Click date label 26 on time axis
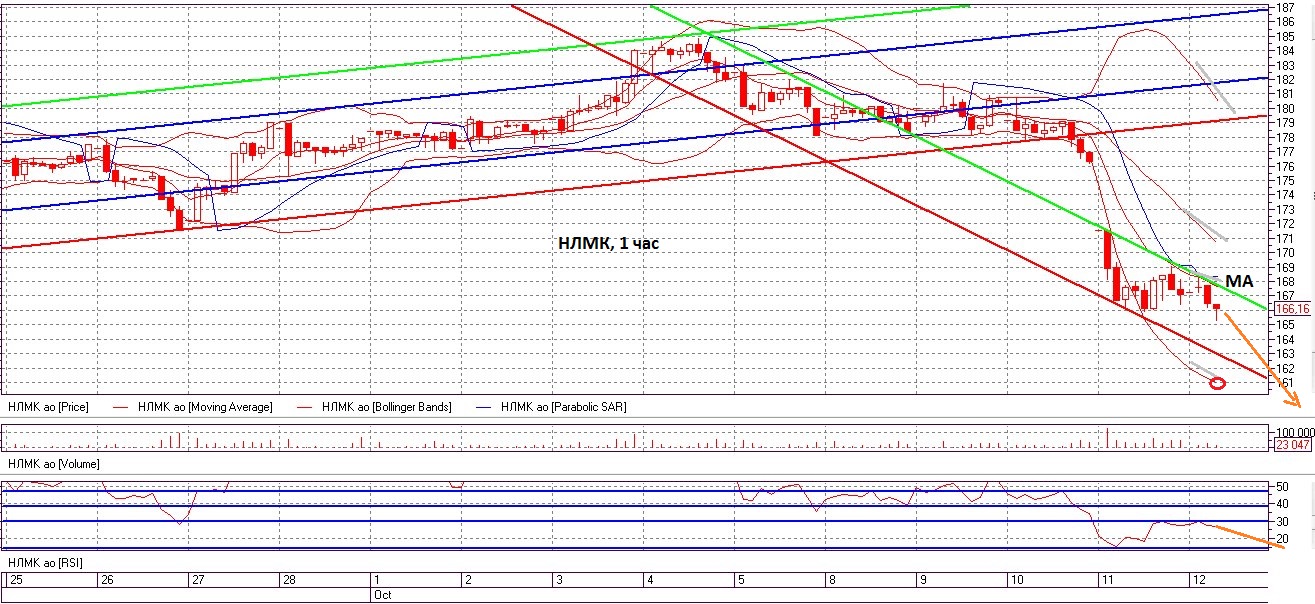 click(105, 580)
